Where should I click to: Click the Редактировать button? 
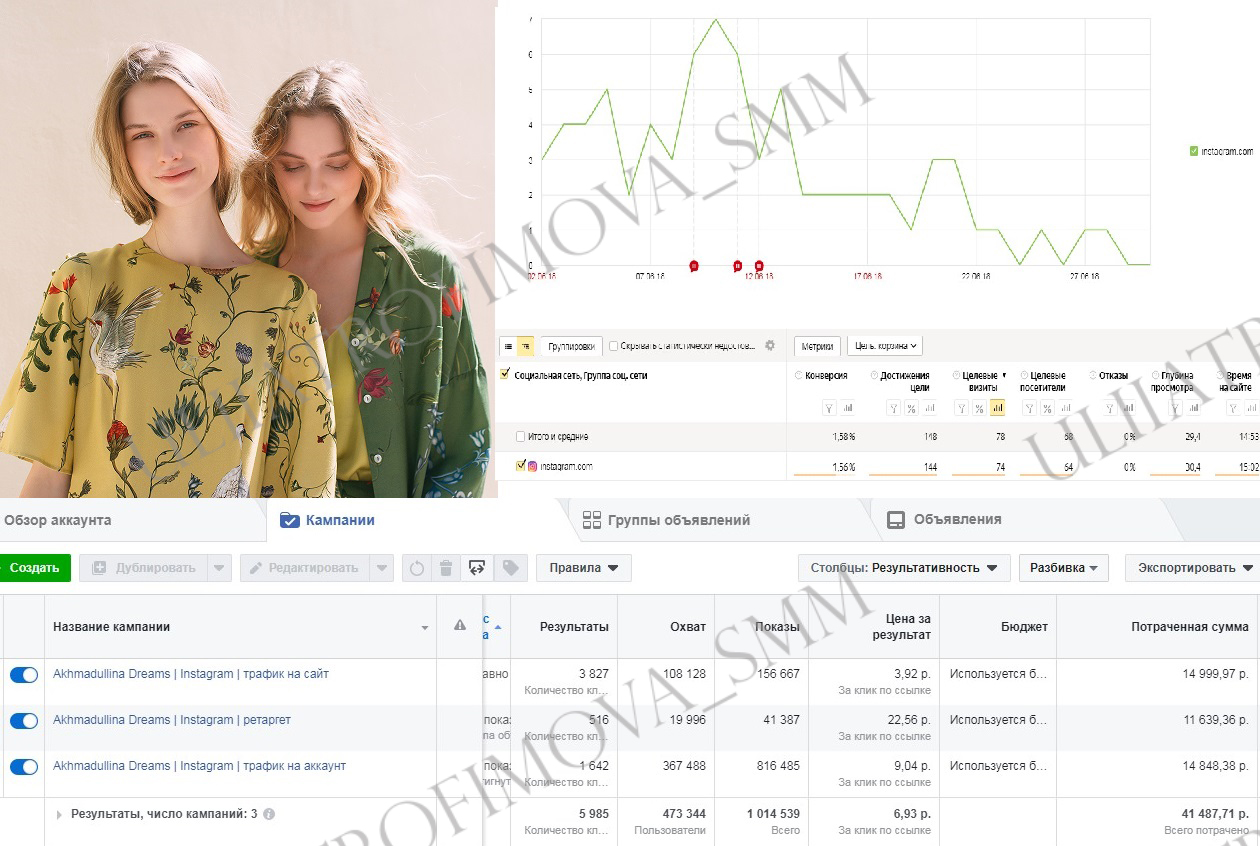(304, 568)
